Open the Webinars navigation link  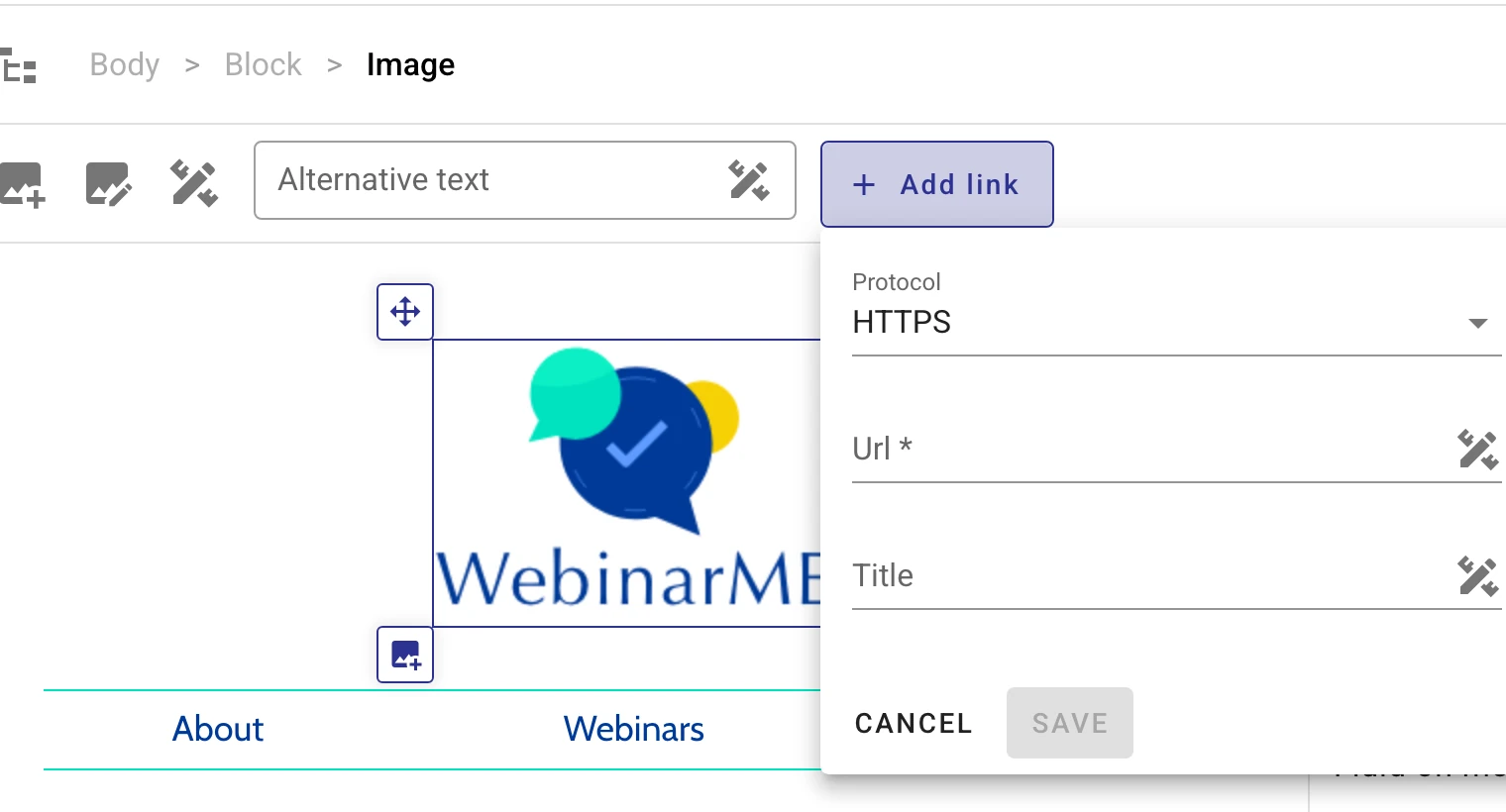coord(633,729)
